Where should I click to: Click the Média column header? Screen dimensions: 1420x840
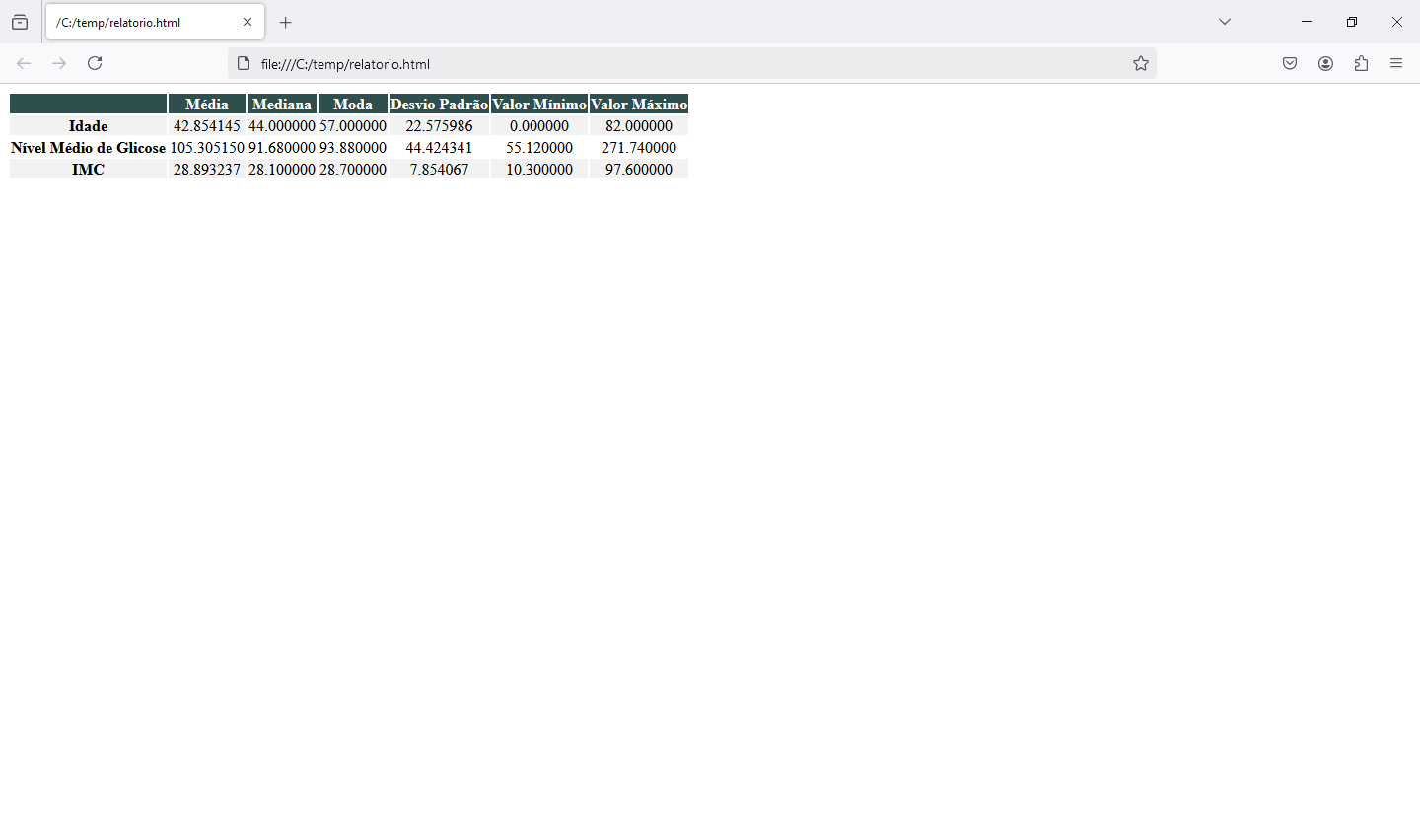207,105
